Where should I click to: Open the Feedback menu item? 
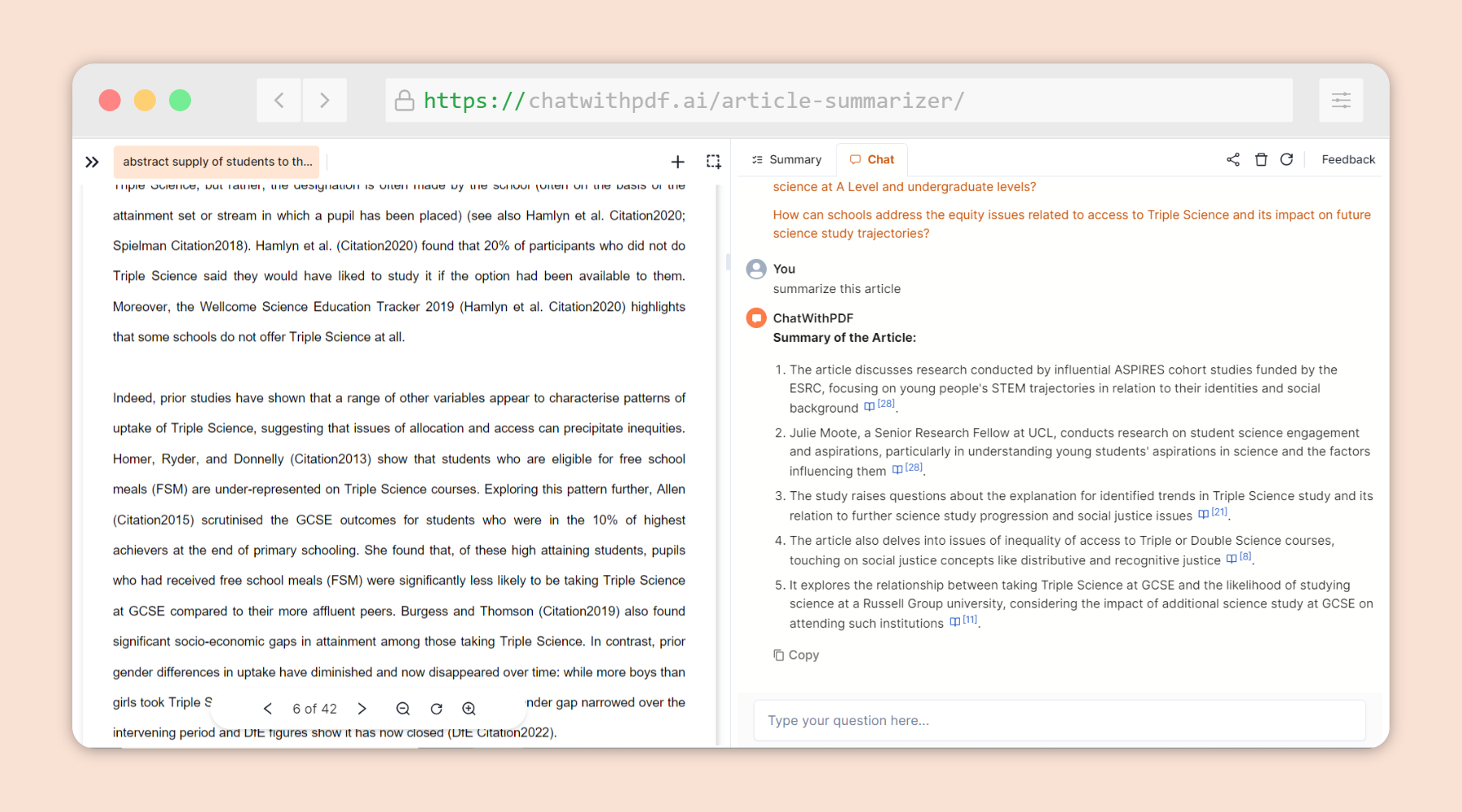(x=1347, y=159)
